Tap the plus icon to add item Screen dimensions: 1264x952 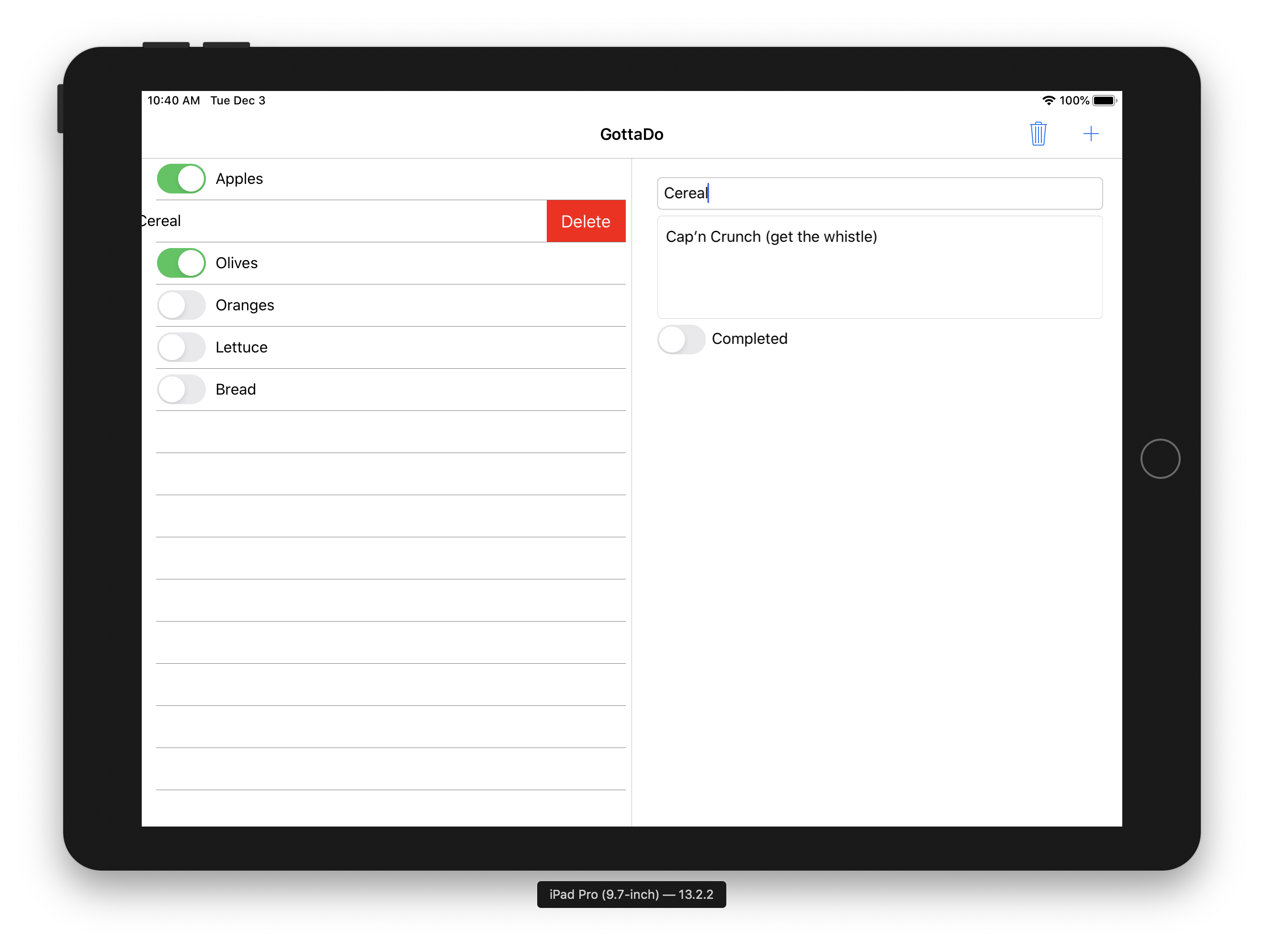point(1090,134)
